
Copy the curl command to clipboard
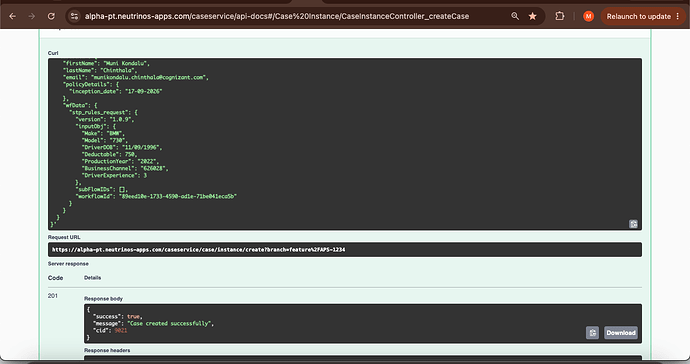click(x=633, y=224)
